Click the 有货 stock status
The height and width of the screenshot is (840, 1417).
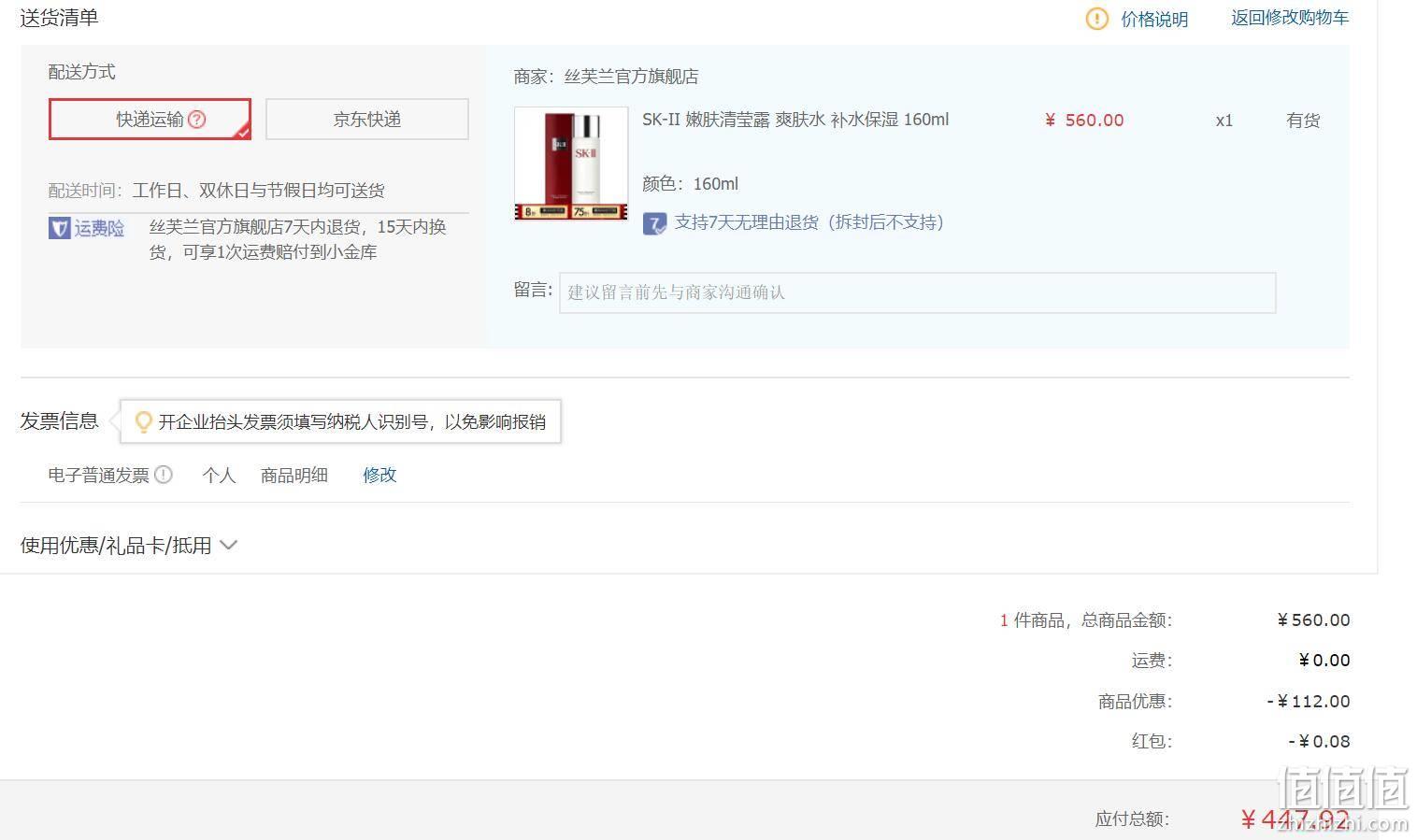(x=1303, y=121)
